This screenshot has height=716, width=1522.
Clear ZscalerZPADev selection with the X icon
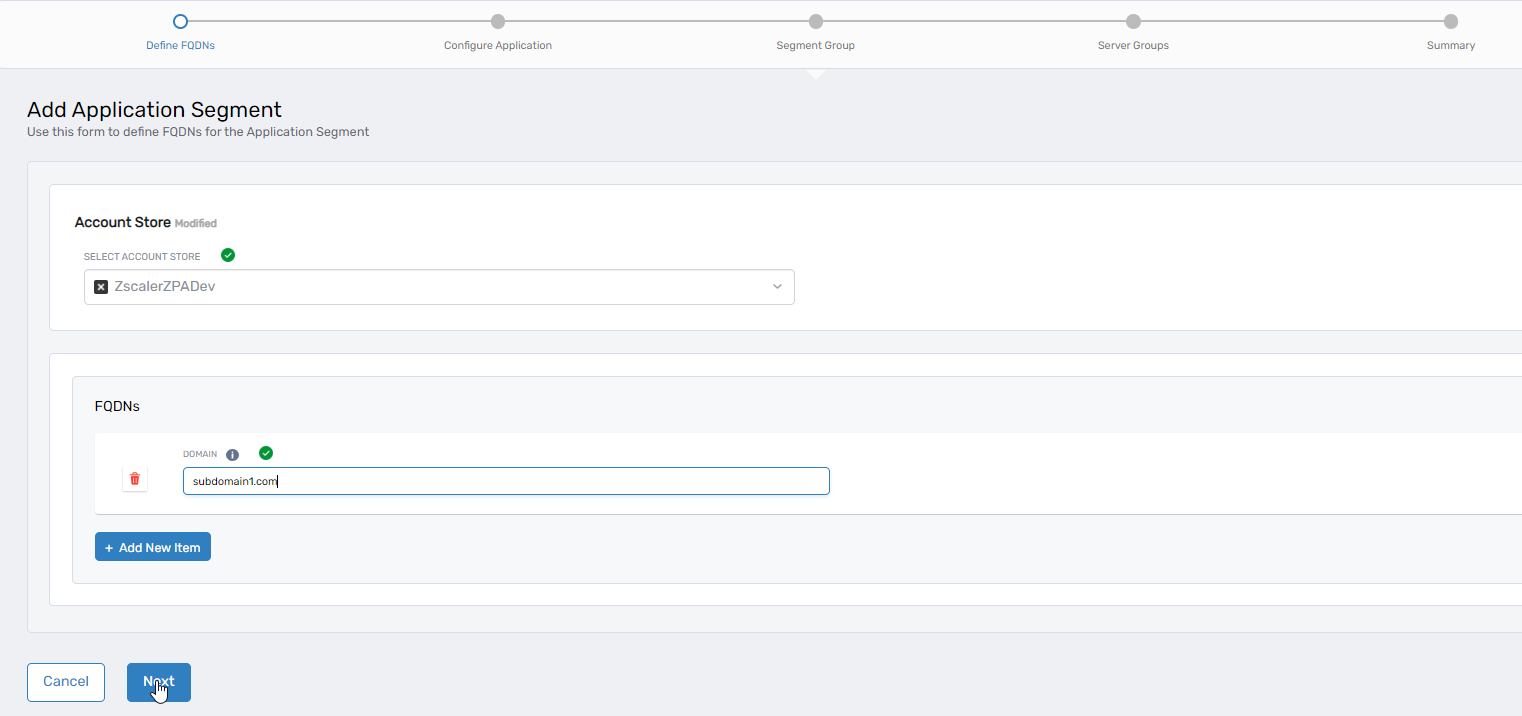(101, 287)
